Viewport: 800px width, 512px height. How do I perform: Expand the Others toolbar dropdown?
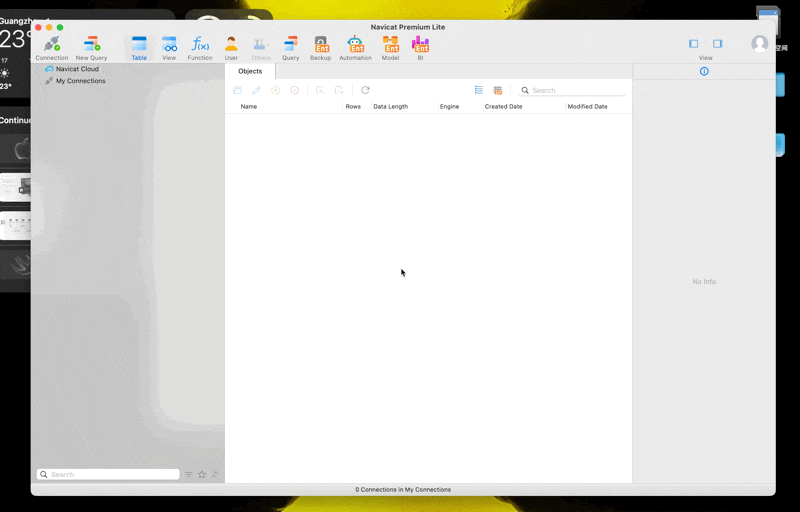261,48
